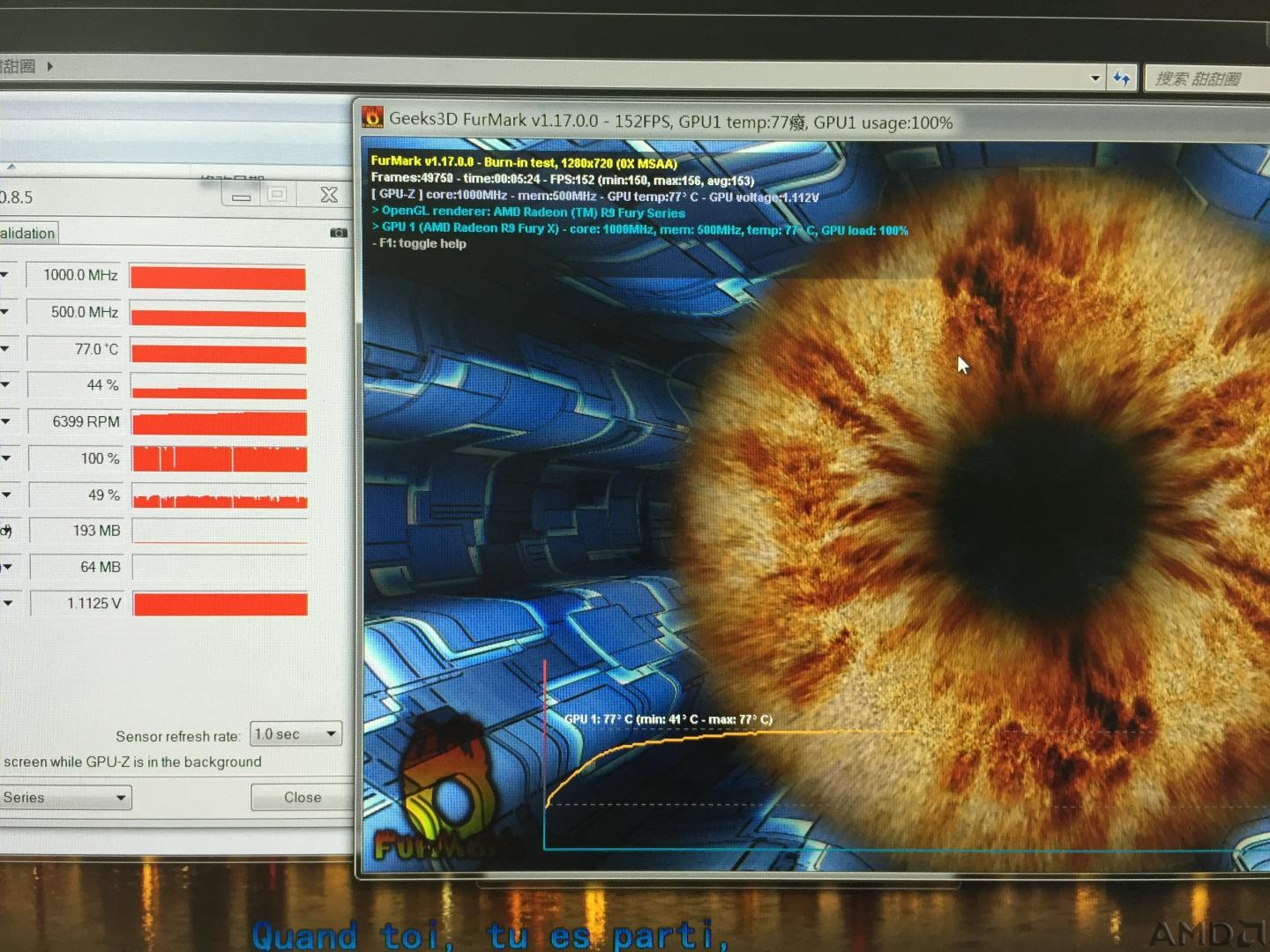This screenshot has height=952, width=1270.
Task: Minimize the GPU-Z window
Action: tap(241, 197)
